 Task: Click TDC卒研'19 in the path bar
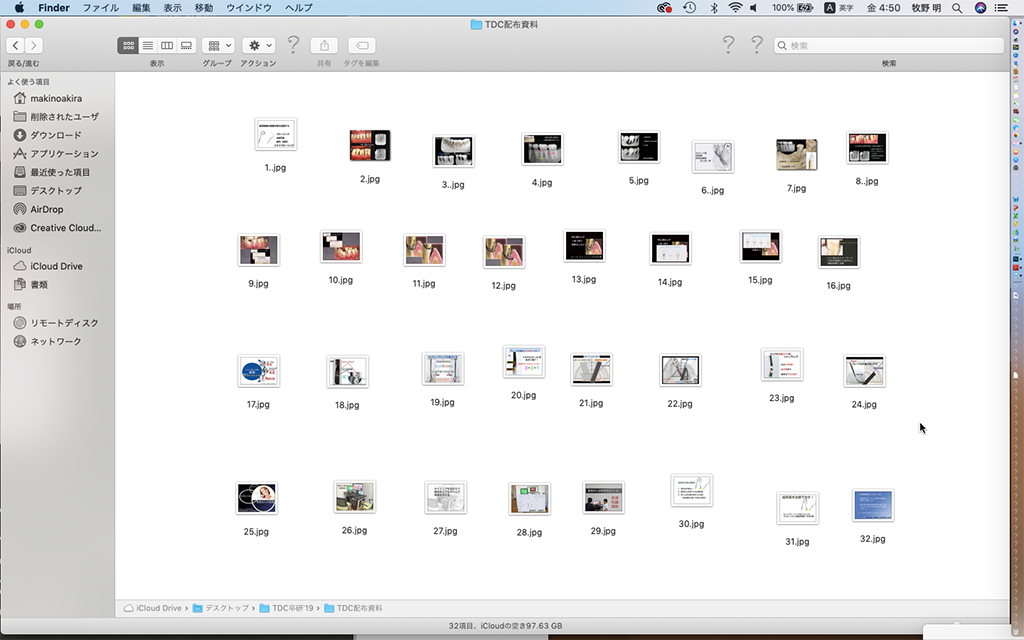287,608
